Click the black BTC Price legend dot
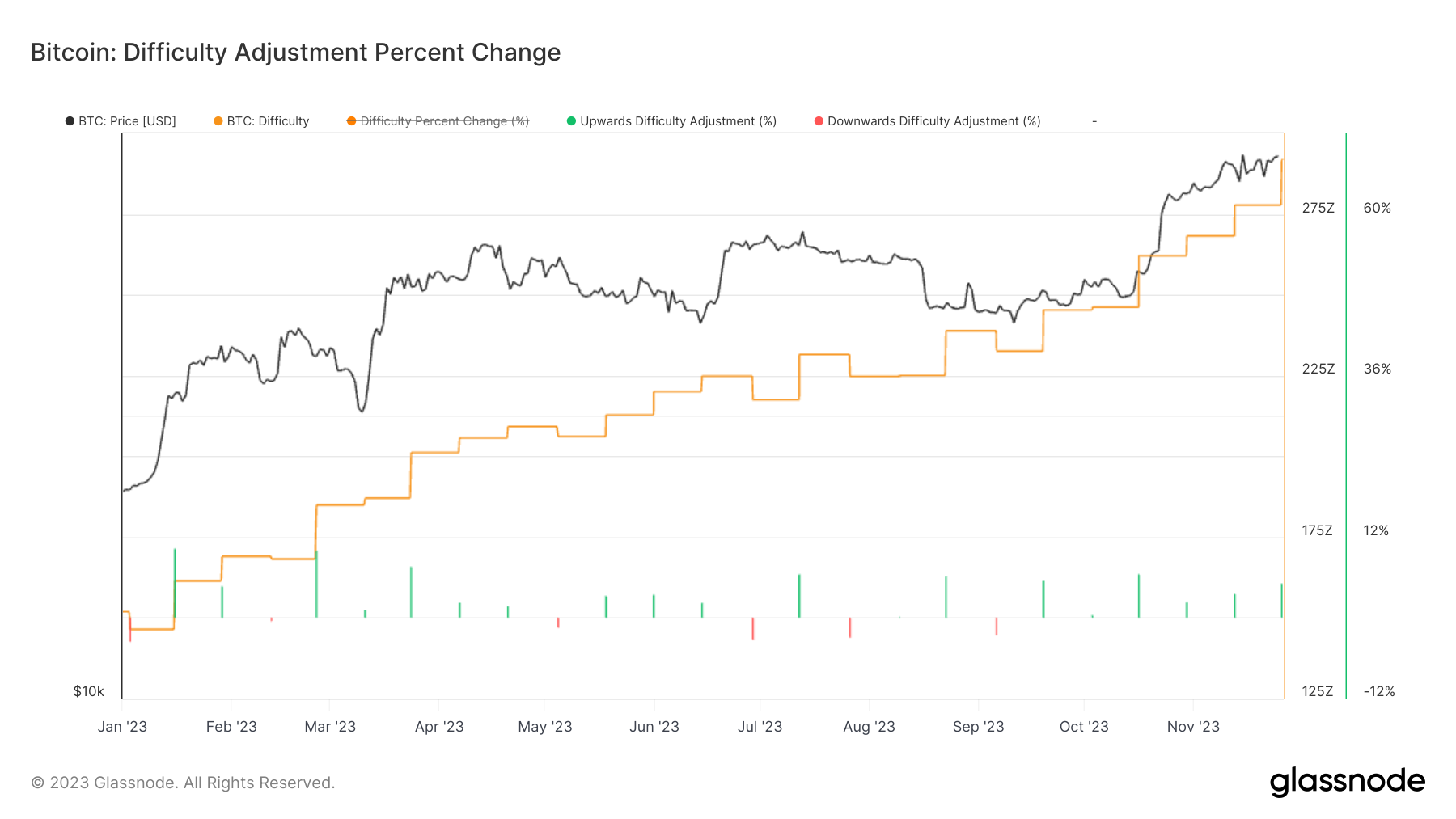The height and width of the screenshot is (819, 1456). (70, 121)
